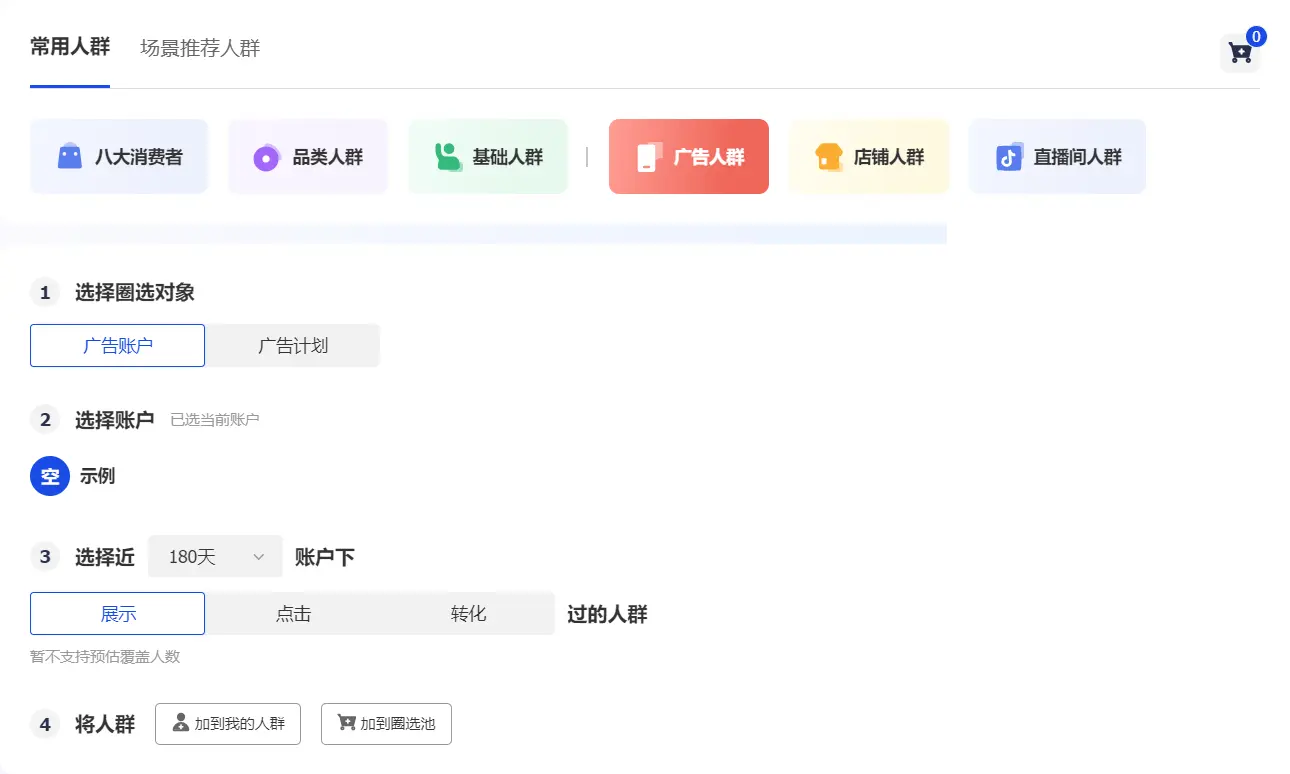
Task: Click 加到圈选池 button
Action: (386, 724)
